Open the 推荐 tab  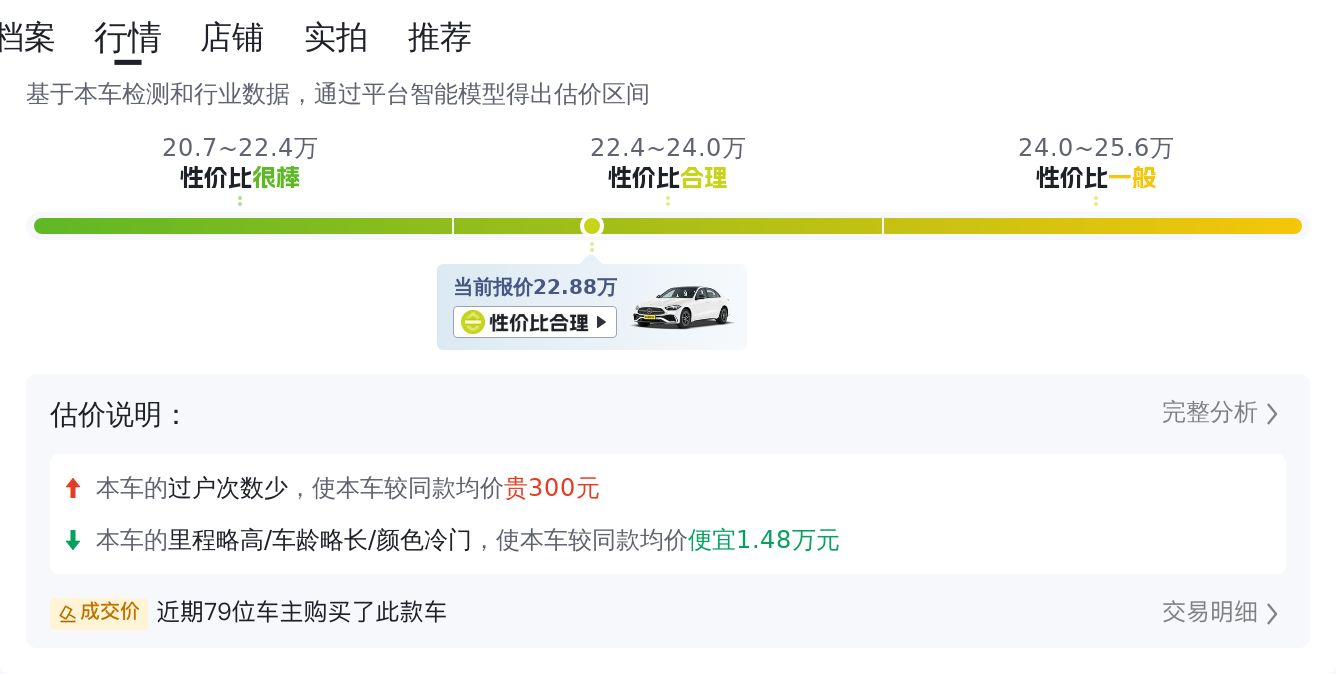pos(440,38)
